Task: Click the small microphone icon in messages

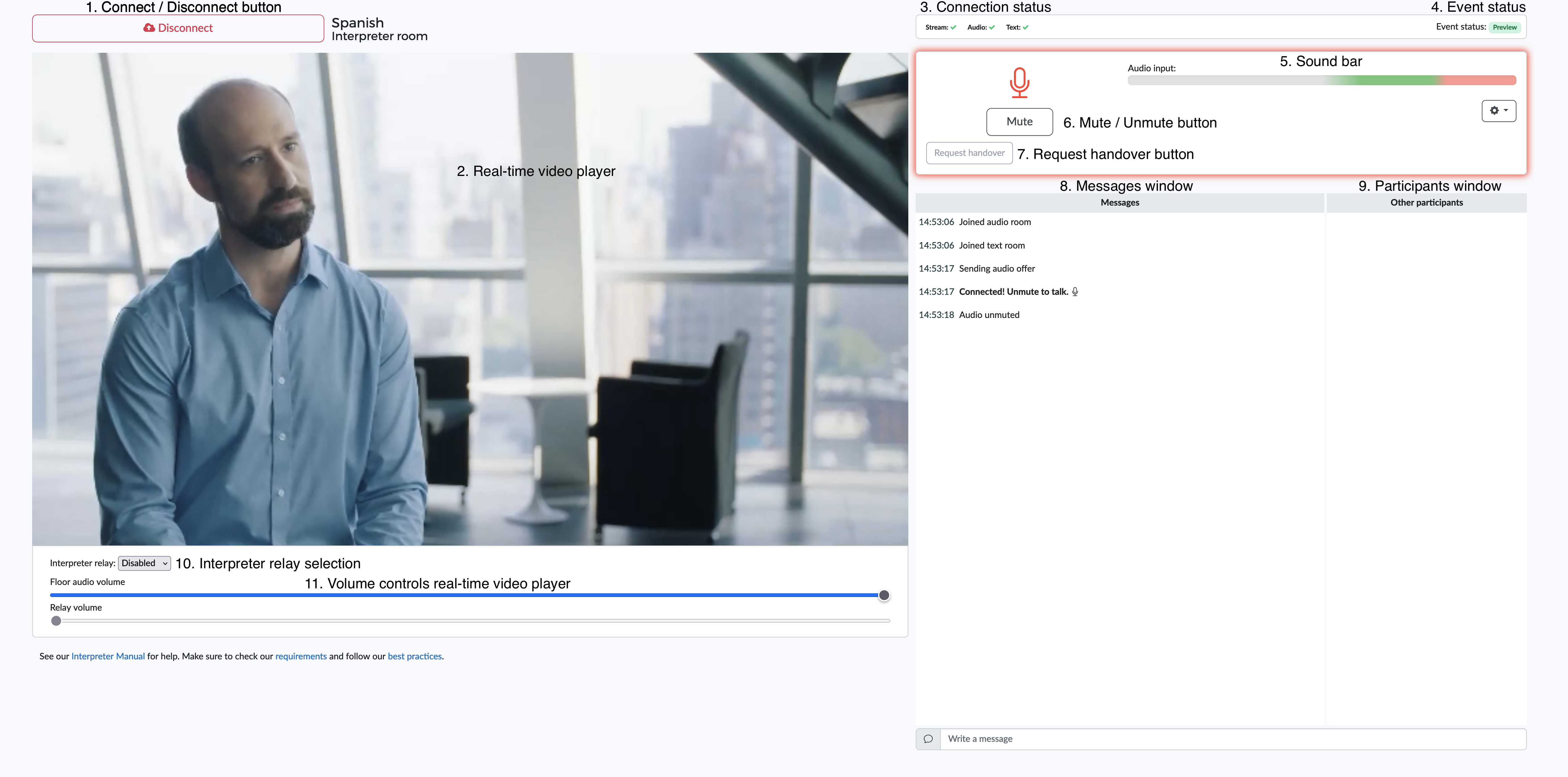Action: tap(1075, 291)
